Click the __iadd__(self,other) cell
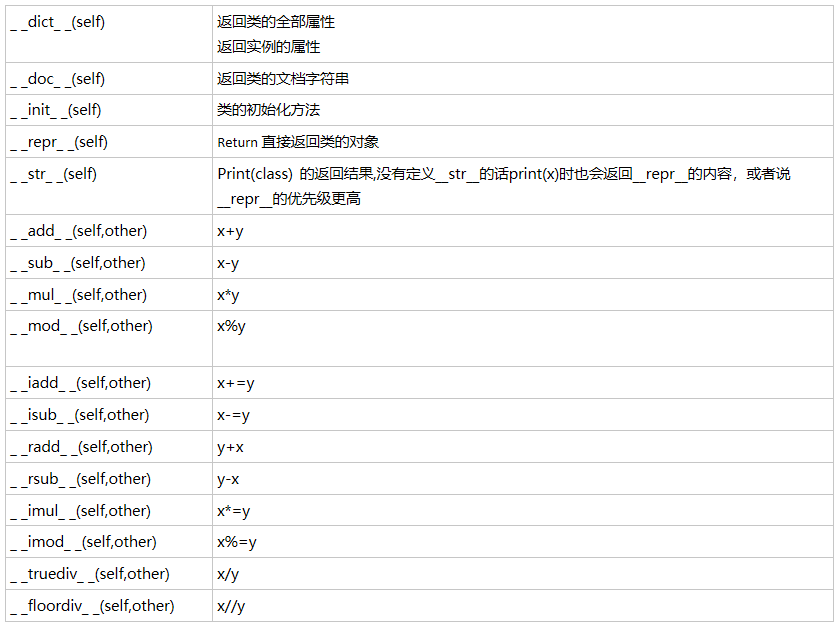This screenshot has height=624, width=836. (81, 383)
